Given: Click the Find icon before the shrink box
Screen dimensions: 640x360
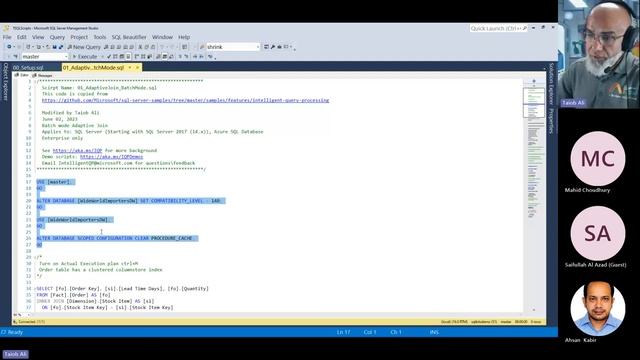Looking at the screenshot, I should tap(202, 47).
